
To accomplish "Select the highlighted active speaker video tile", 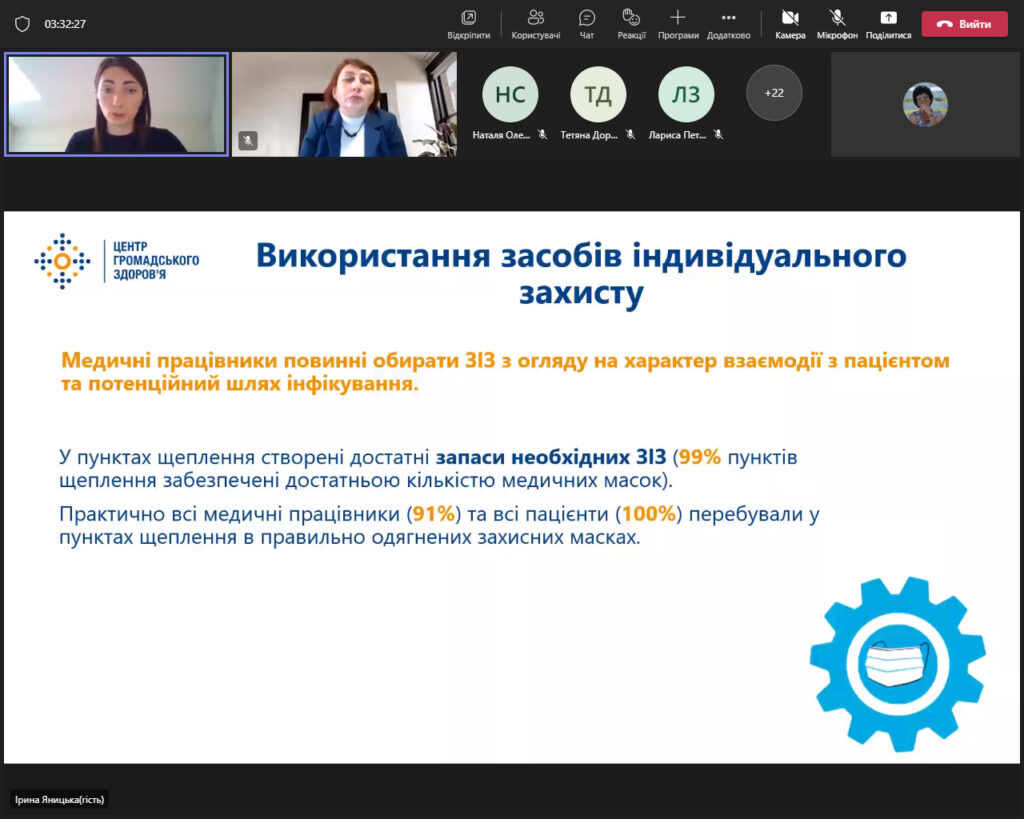I will tap(117, 104).
